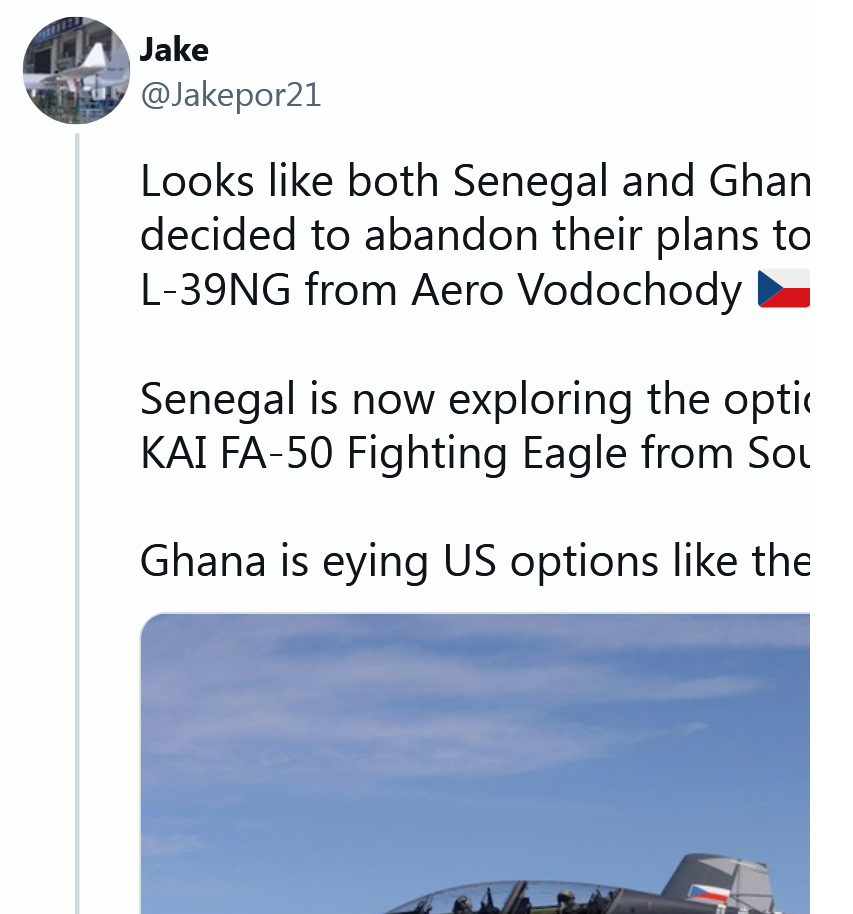Click the aircraft cockpit canopy in photo
The width and height of the screenshot is (853, 914).
(500, 897)
